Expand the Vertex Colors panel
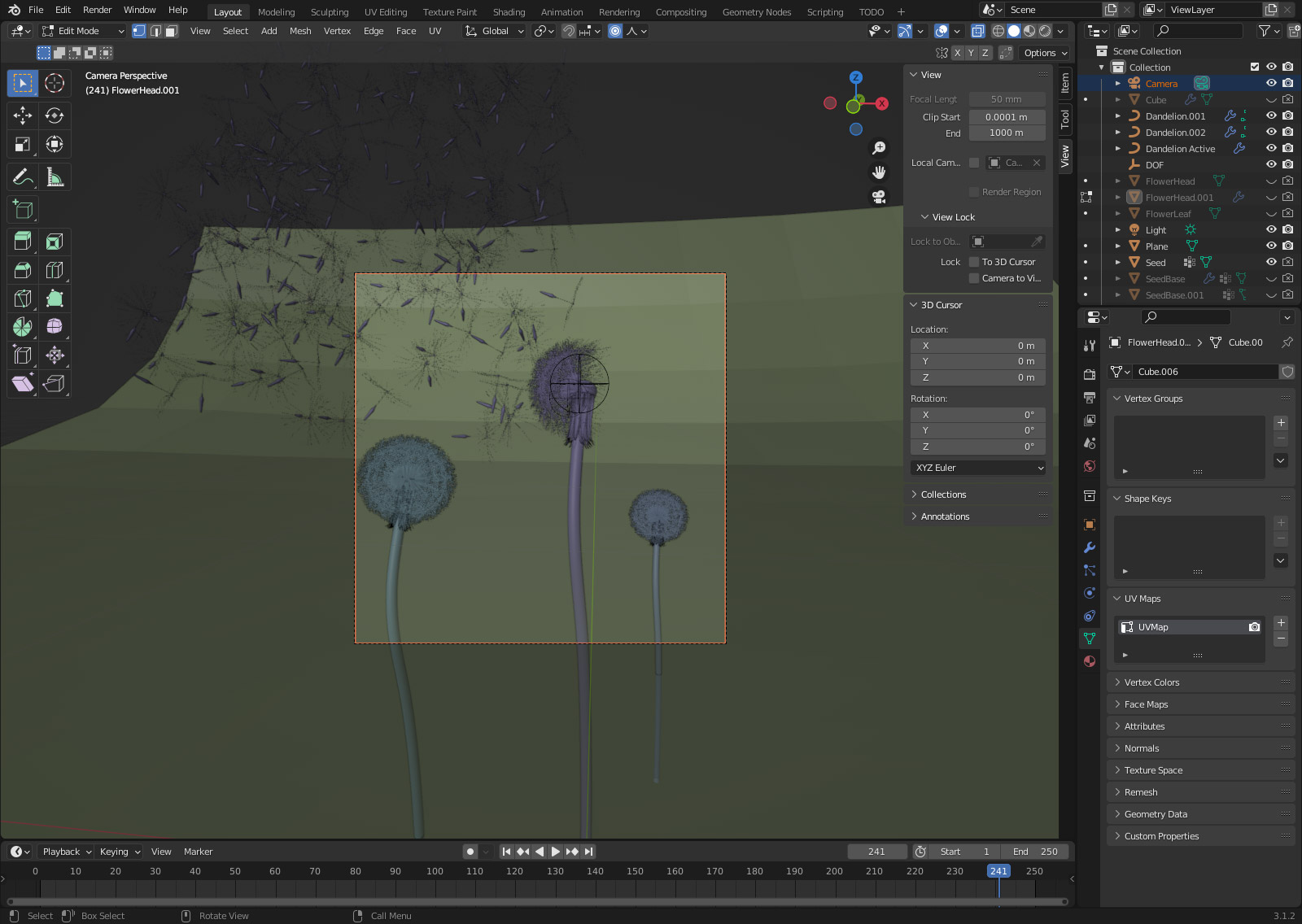 1151,682
